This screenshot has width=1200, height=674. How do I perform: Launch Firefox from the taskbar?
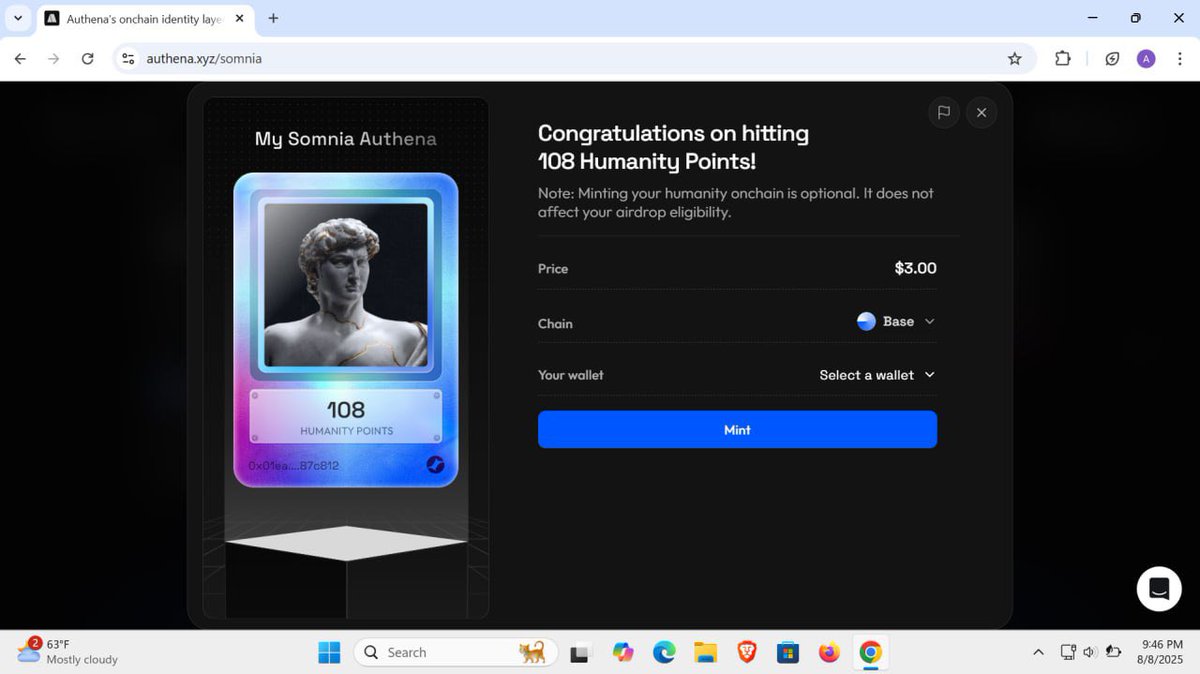pos(829,652)
